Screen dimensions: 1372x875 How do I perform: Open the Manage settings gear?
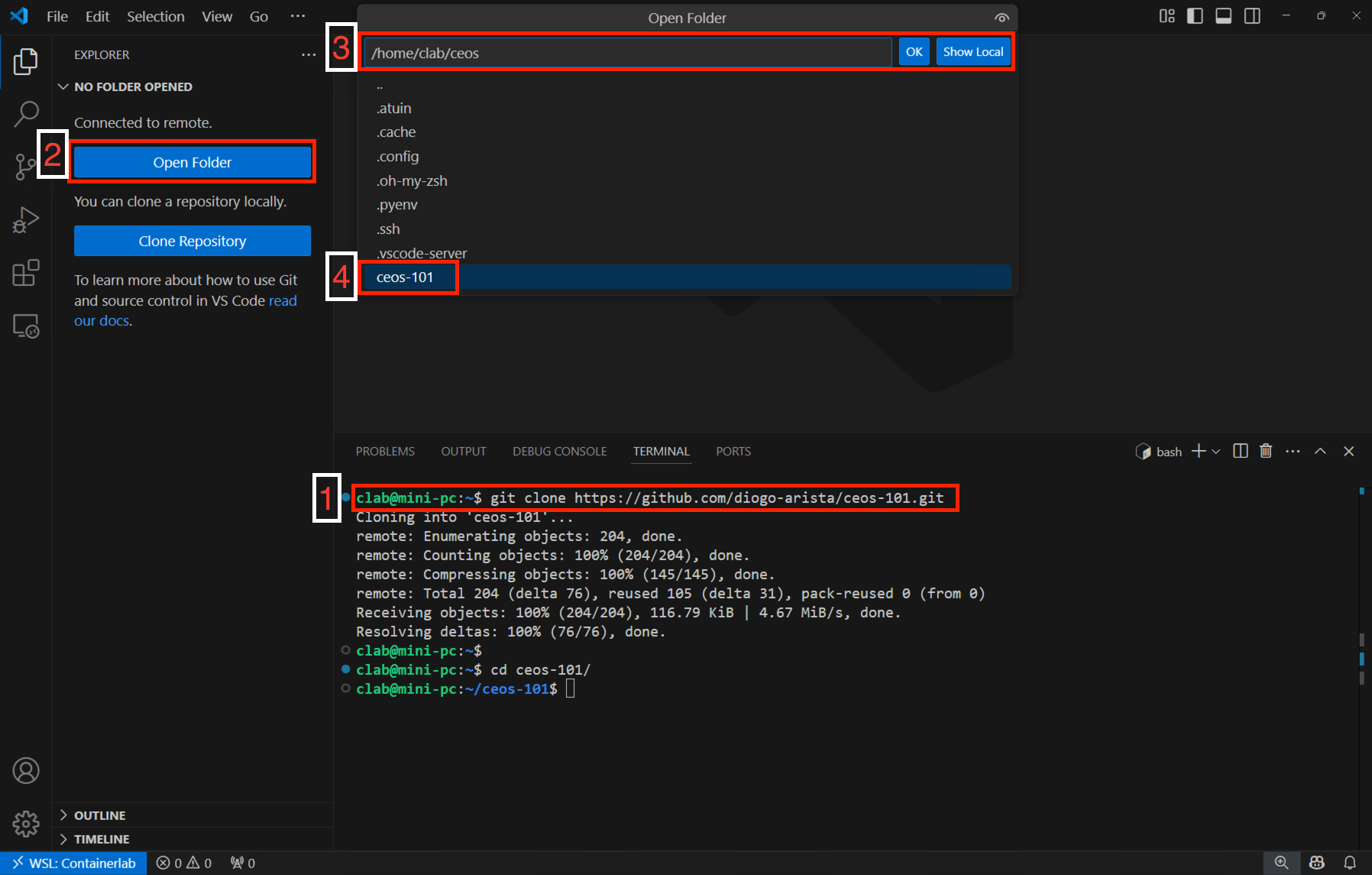click(x=26, y=824)
